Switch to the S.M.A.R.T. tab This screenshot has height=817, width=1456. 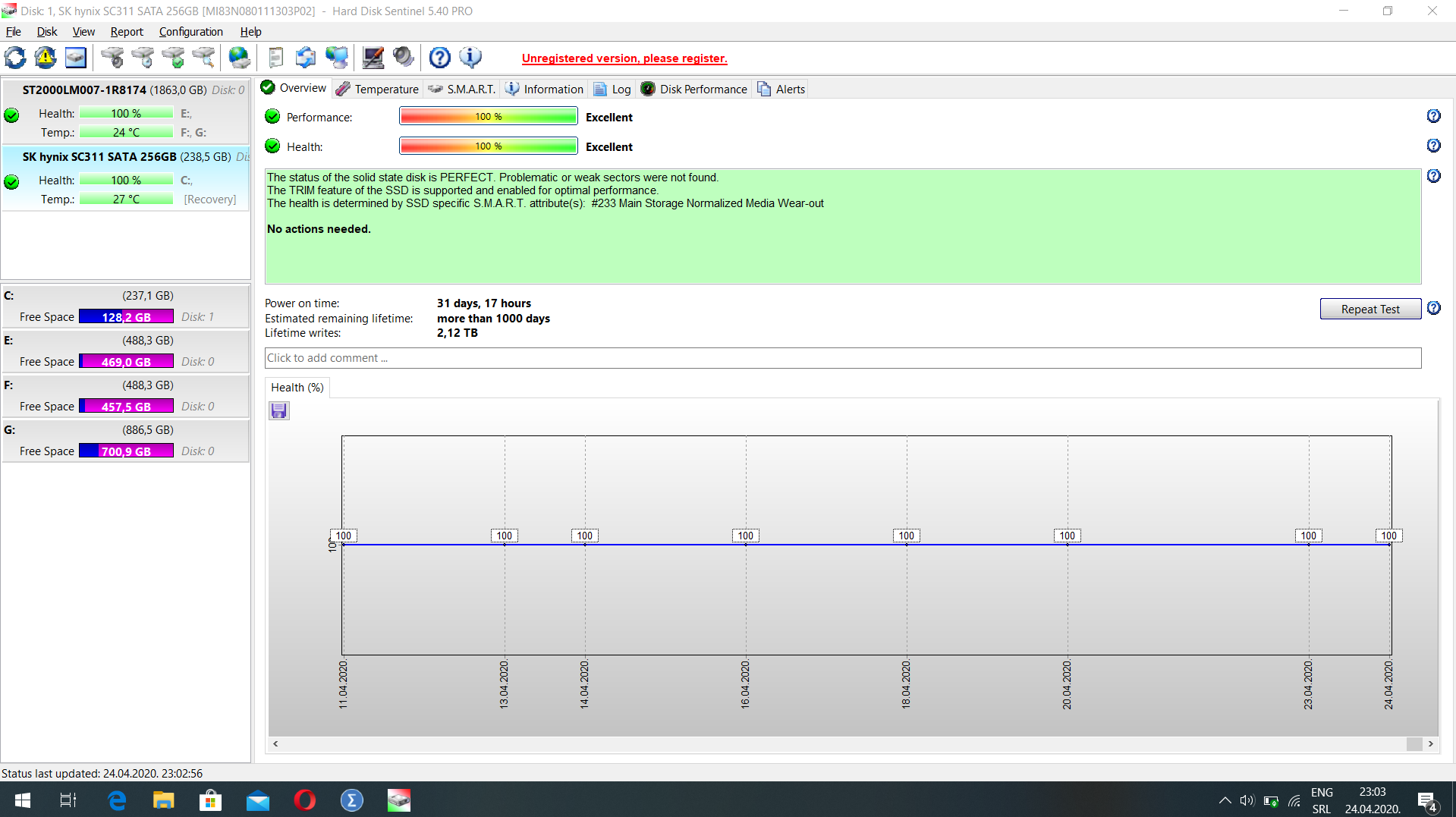pos(462,90)
